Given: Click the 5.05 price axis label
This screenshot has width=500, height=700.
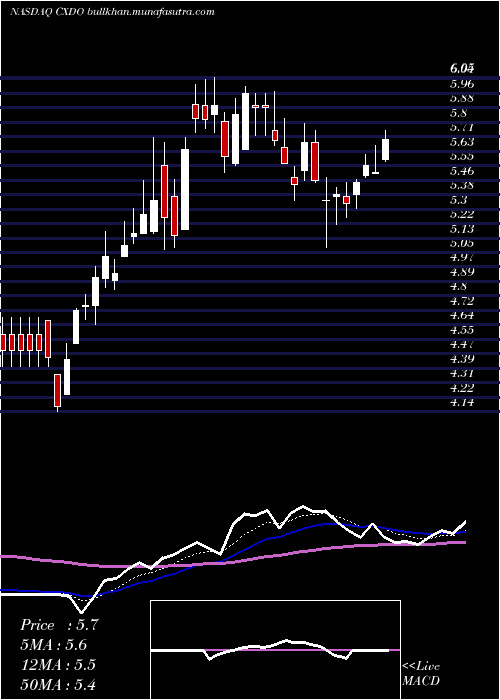Looking at the screenshot, I should click(x=462, y=243).
